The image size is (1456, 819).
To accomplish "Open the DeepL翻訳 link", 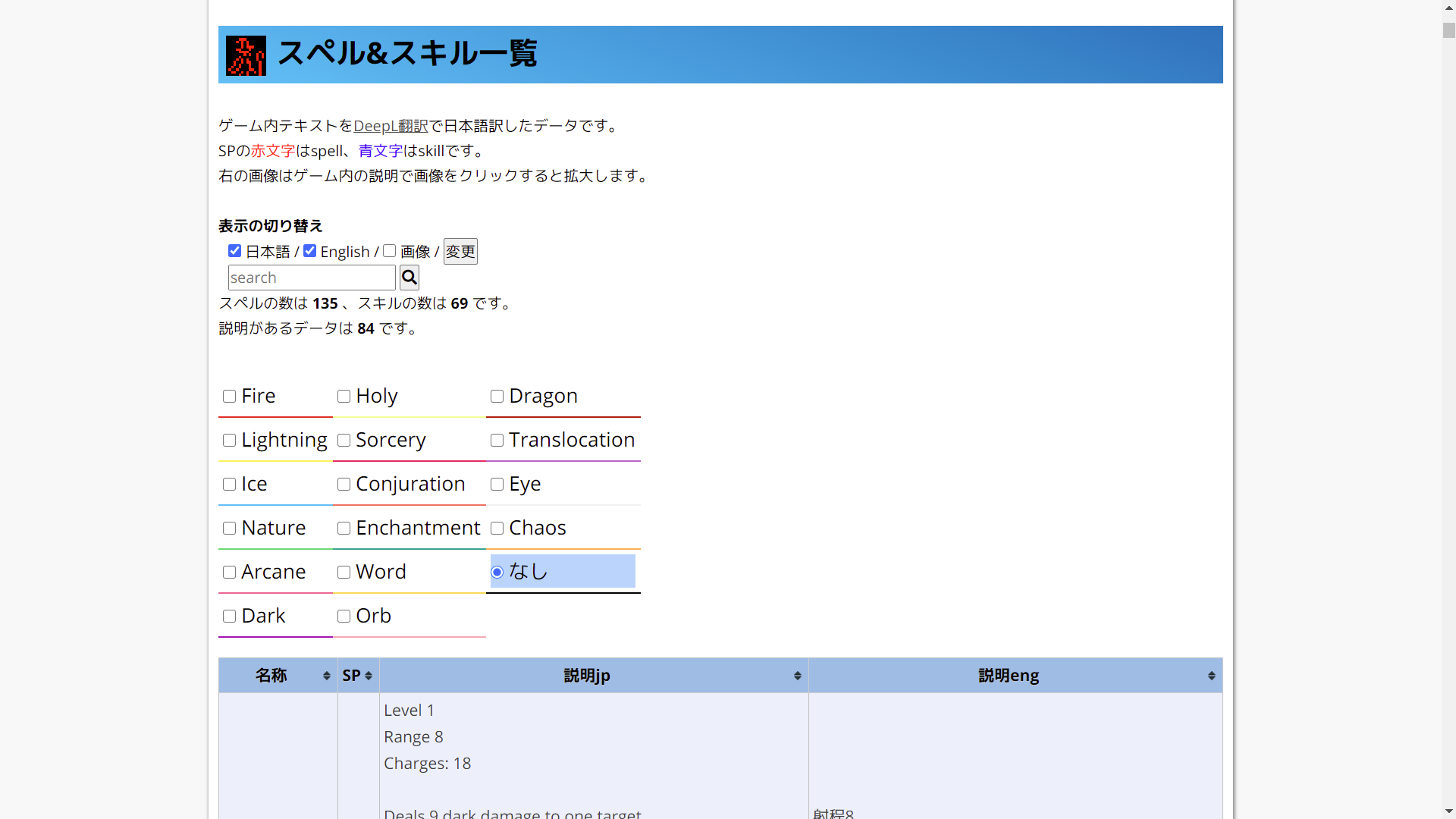I will 391,126.
